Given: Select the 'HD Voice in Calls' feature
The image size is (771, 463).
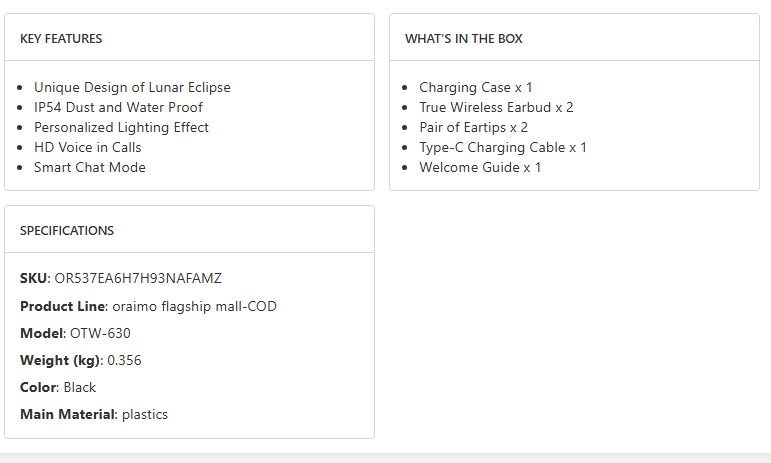Looking at the screenshot, I should [88, 148].
